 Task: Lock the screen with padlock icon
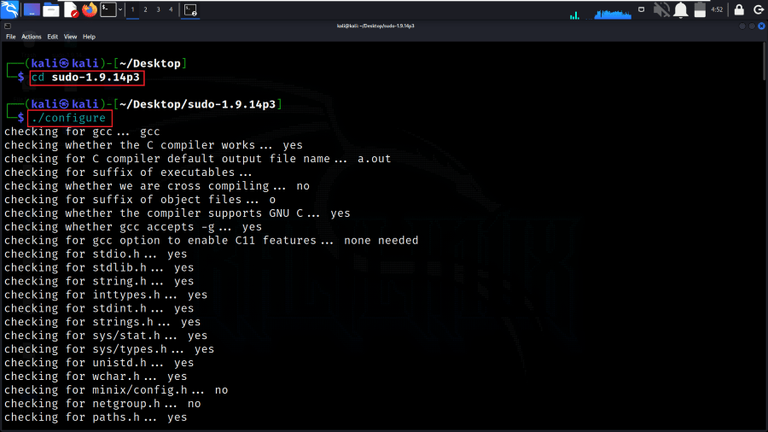tap(739, 9)
